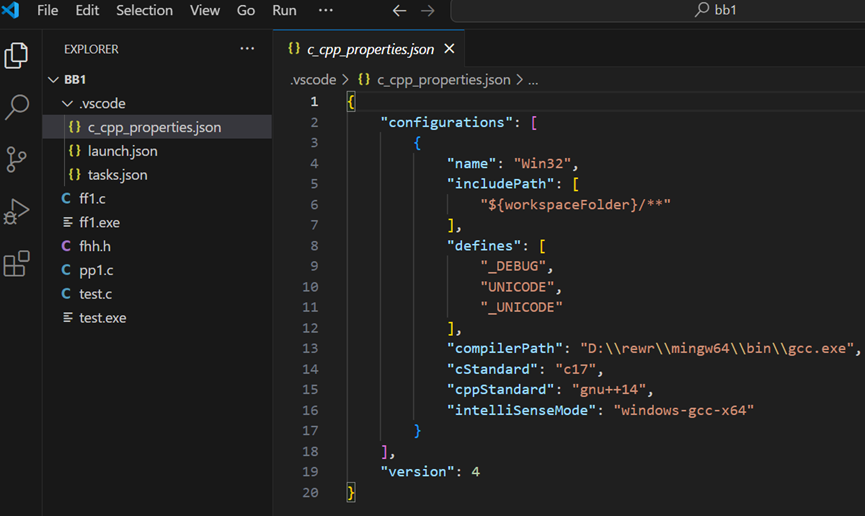Open Explorer panel more actions ellipsis
Screen dimensions: 865x516
click(x=247, y=49)
